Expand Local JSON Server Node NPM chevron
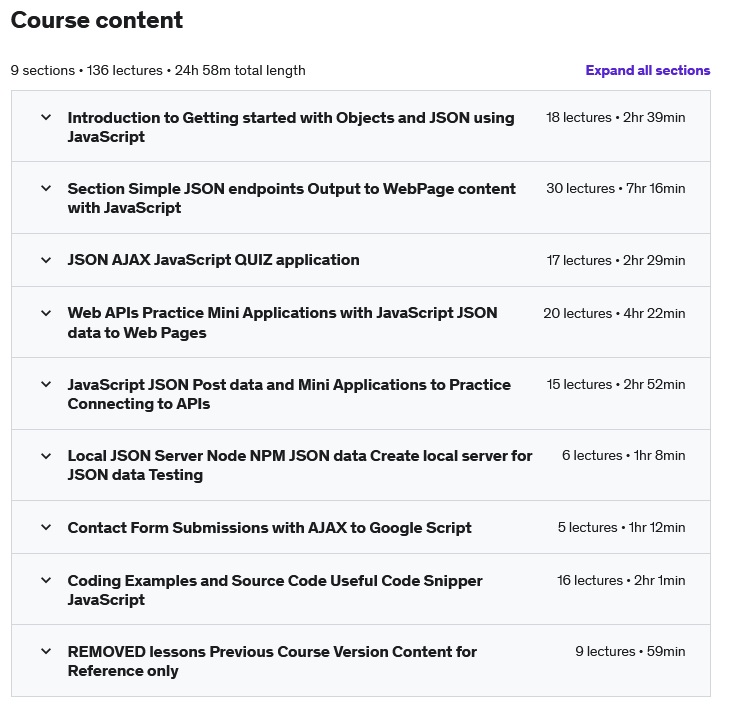Screen dimensions: 731x711 point(46,456)
